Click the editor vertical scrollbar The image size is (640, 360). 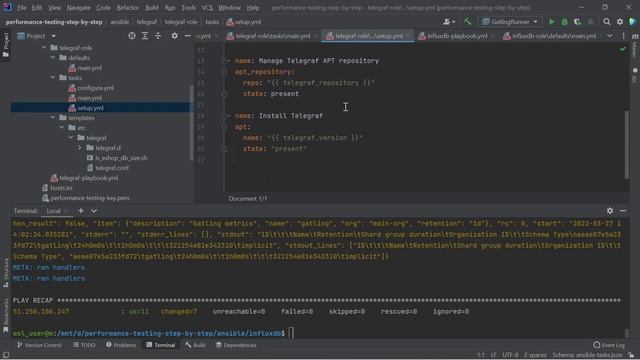pyautogui.click(x=627, y=144)
